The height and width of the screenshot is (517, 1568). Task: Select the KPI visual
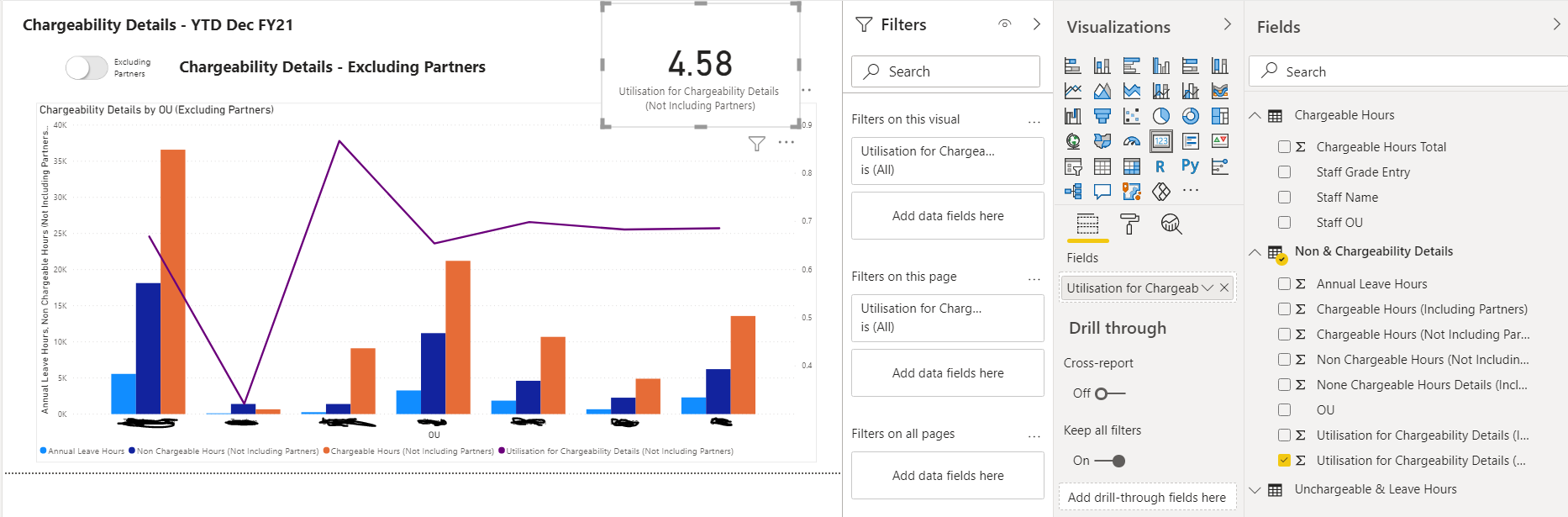click(1220, 141)
